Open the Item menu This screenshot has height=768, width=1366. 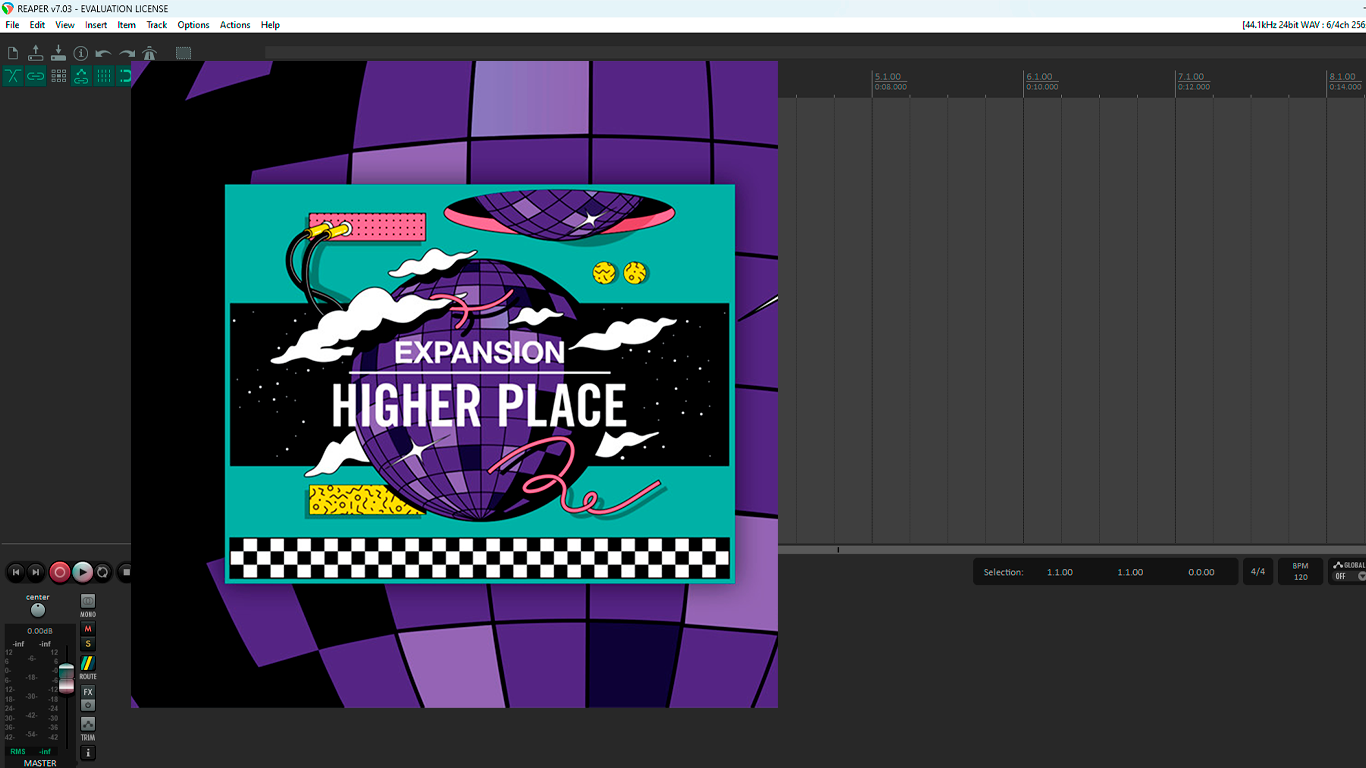127,25
